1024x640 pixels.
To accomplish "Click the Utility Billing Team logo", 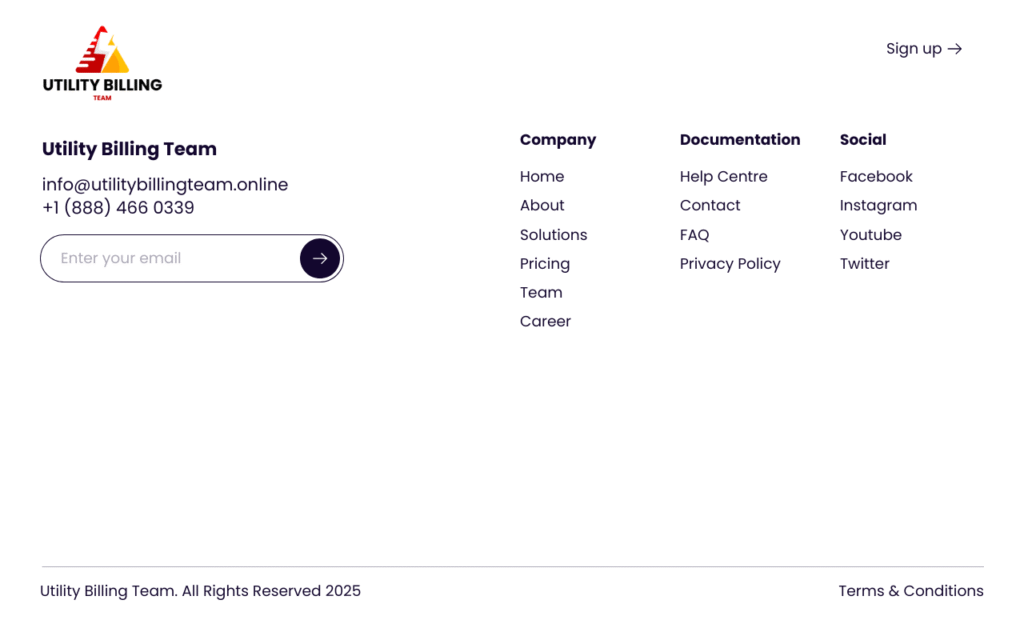I will [x=102, y=63].
